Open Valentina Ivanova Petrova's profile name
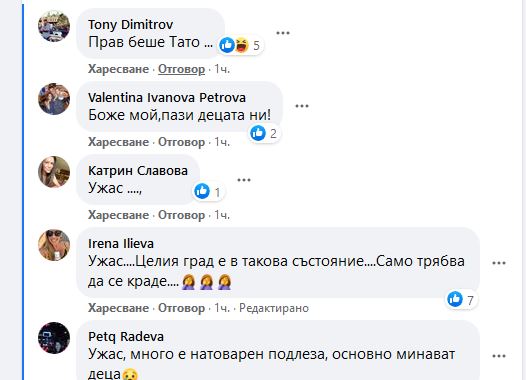Screen dimensions: 526x380 [167, 98]
